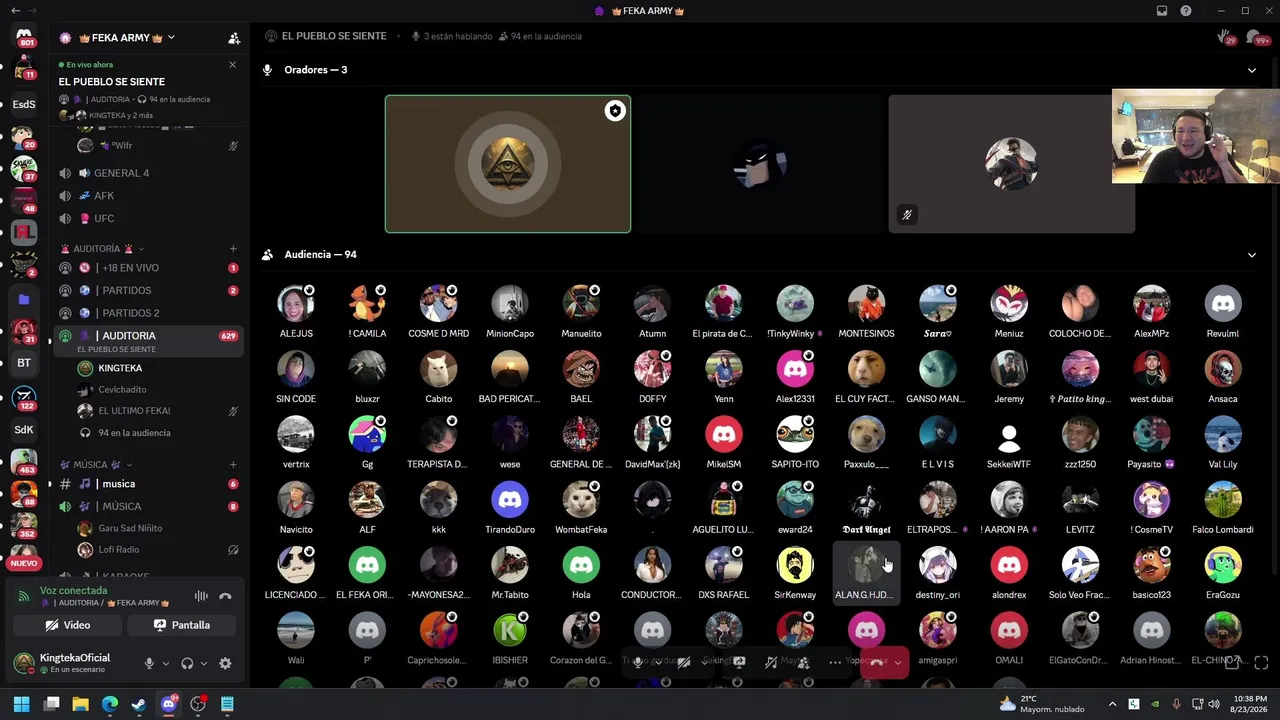Viewport: 1280px width, 720px height.
Task: Open noise suppression waveform icon
Action: tap(201, 596)
